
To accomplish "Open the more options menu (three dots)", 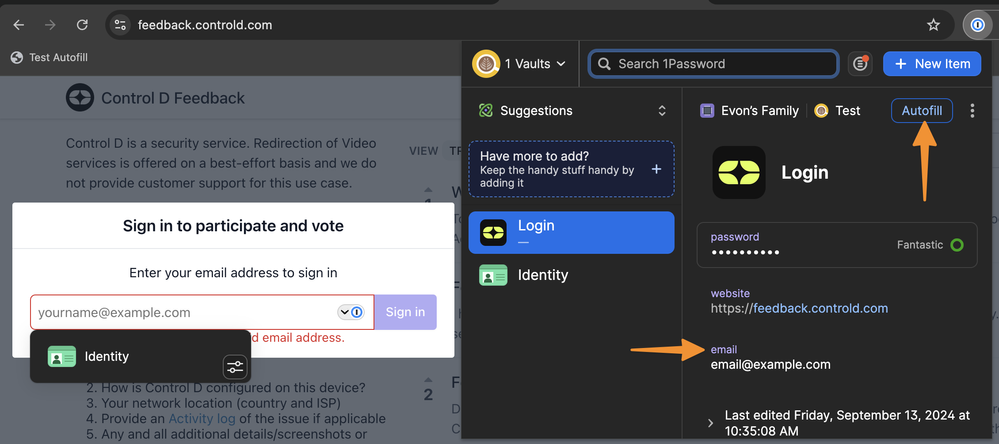I will point(972,111).
